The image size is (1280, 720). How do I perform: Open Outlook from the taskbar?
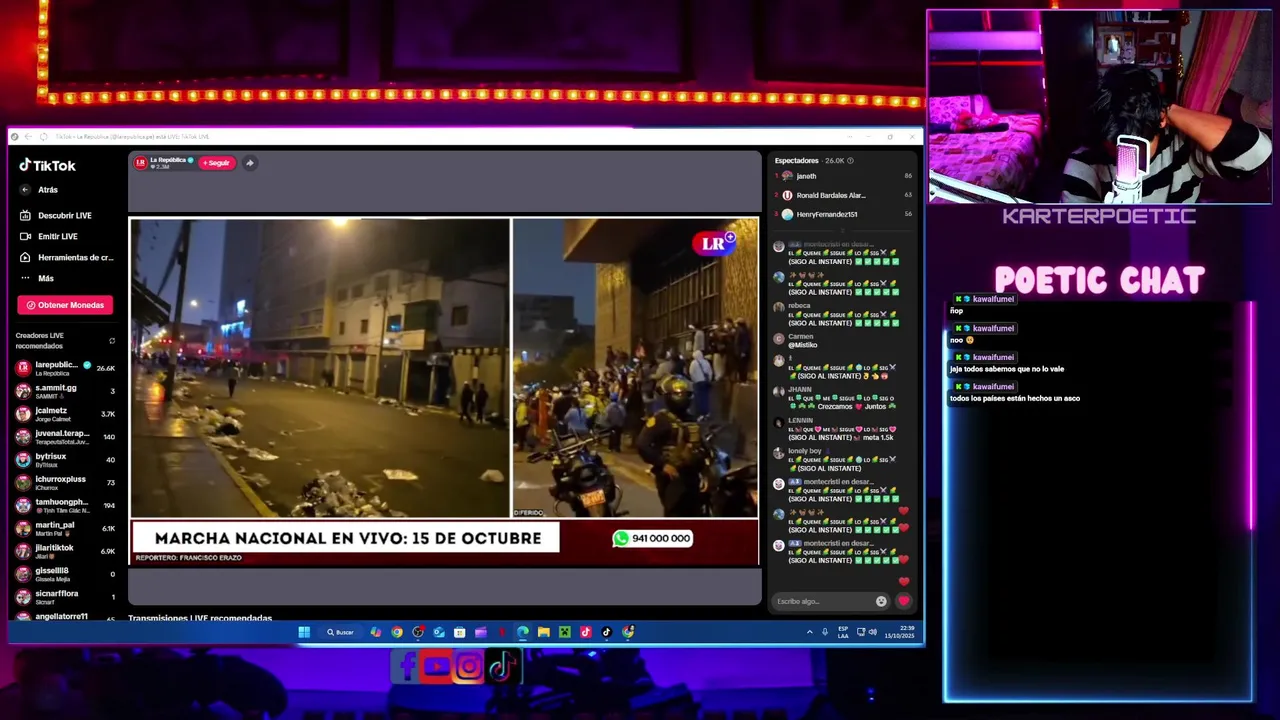pos(439,632)
